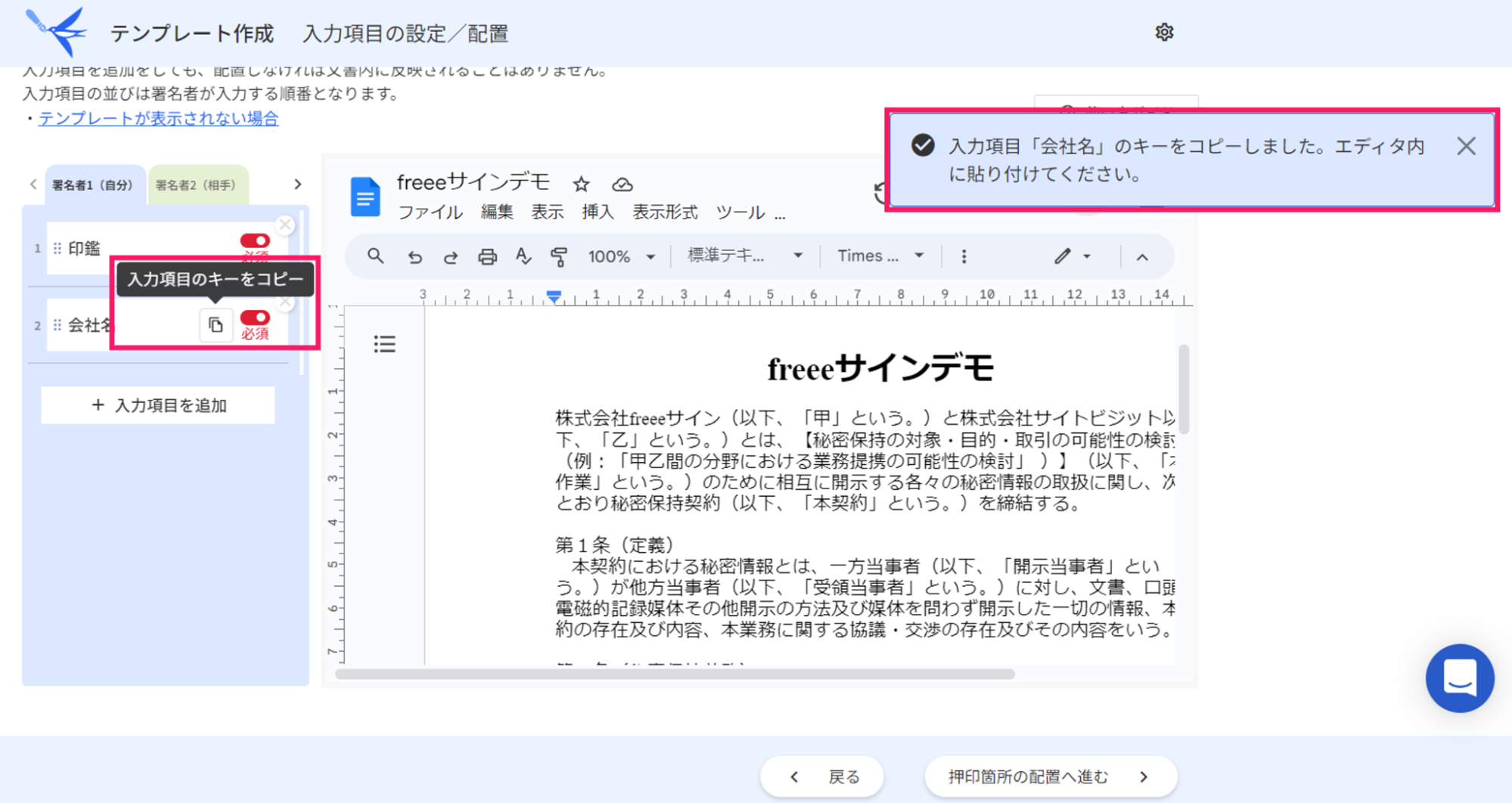This screenshot has width=1512, height=803.
Task: Run spell check in Docs toolbar
Action: pyautogui.click(x=523, y=256)
